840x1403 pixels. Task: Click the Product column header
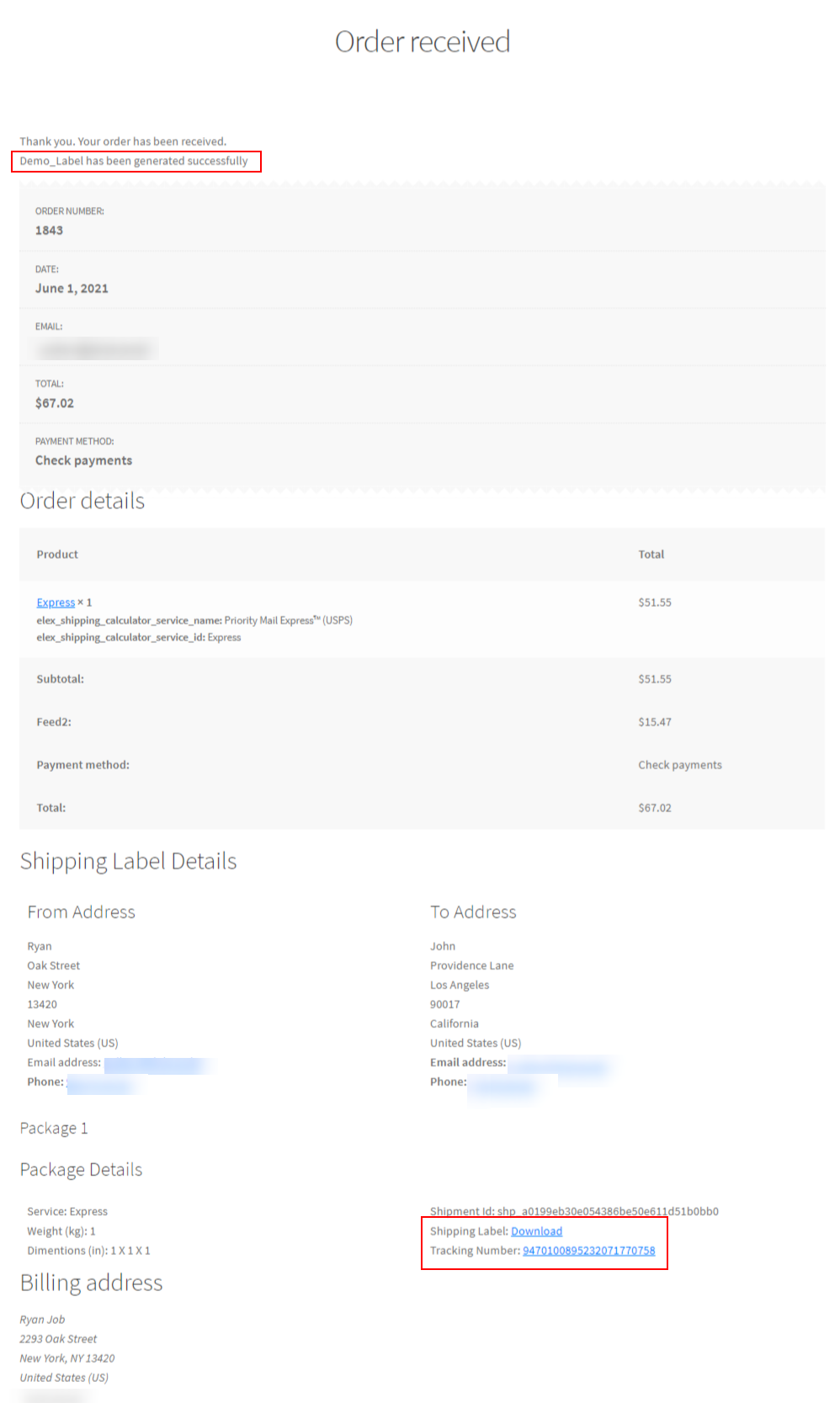[57, 555]
